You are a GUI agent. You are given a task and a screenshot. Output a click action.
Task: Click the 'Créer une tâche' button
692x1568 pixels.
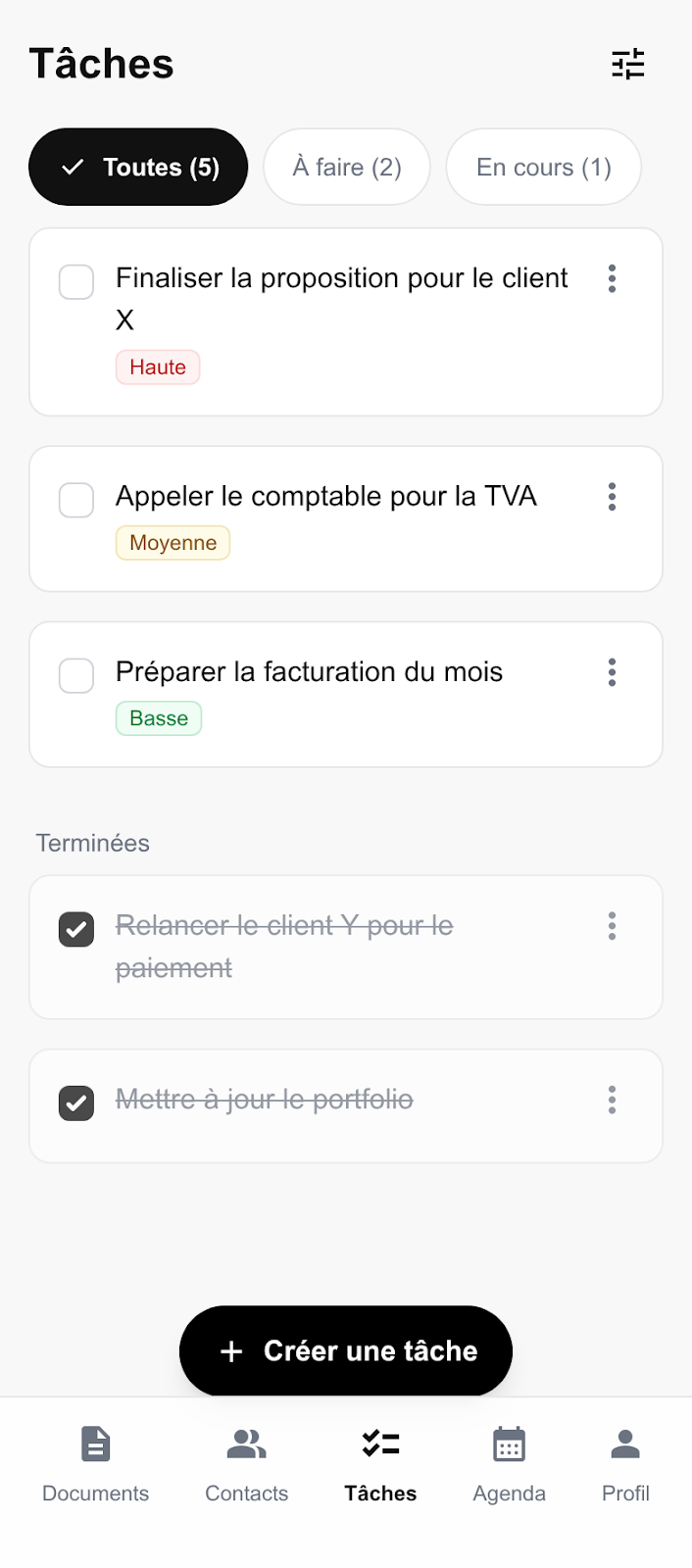[345, 1350]
